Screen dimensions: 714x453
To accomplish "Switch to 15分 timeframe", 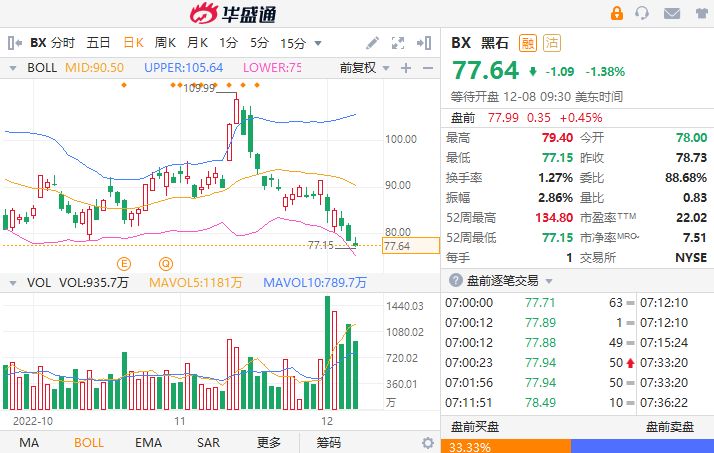I will point(293,43).
